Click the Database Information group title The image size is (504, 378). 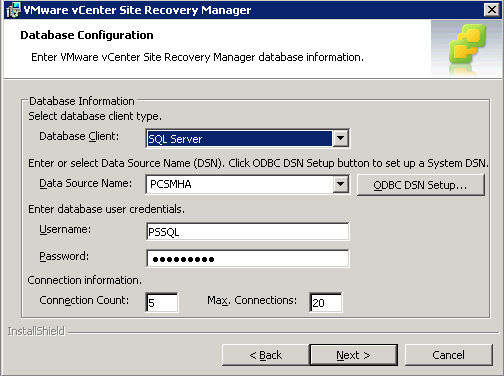[82, 101]
